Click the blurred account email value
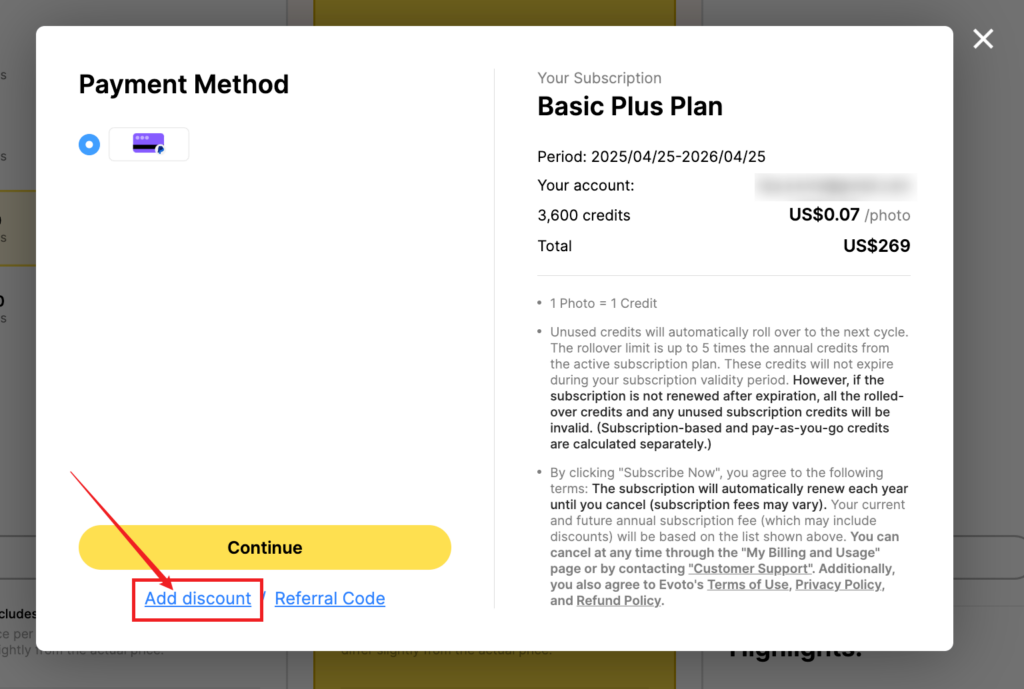 pos(835,185)
